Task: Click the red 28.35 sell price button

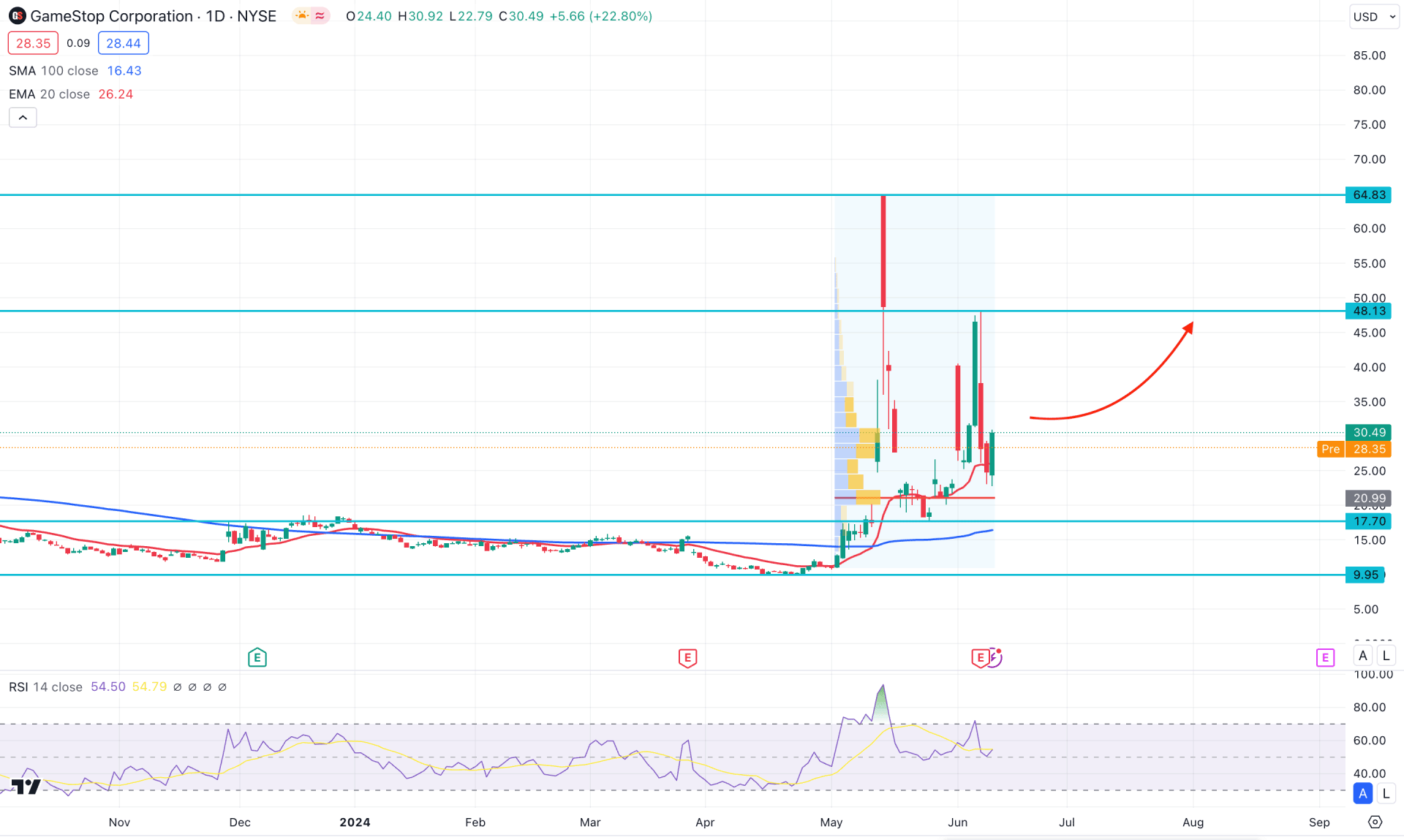Action: (33, 43)
